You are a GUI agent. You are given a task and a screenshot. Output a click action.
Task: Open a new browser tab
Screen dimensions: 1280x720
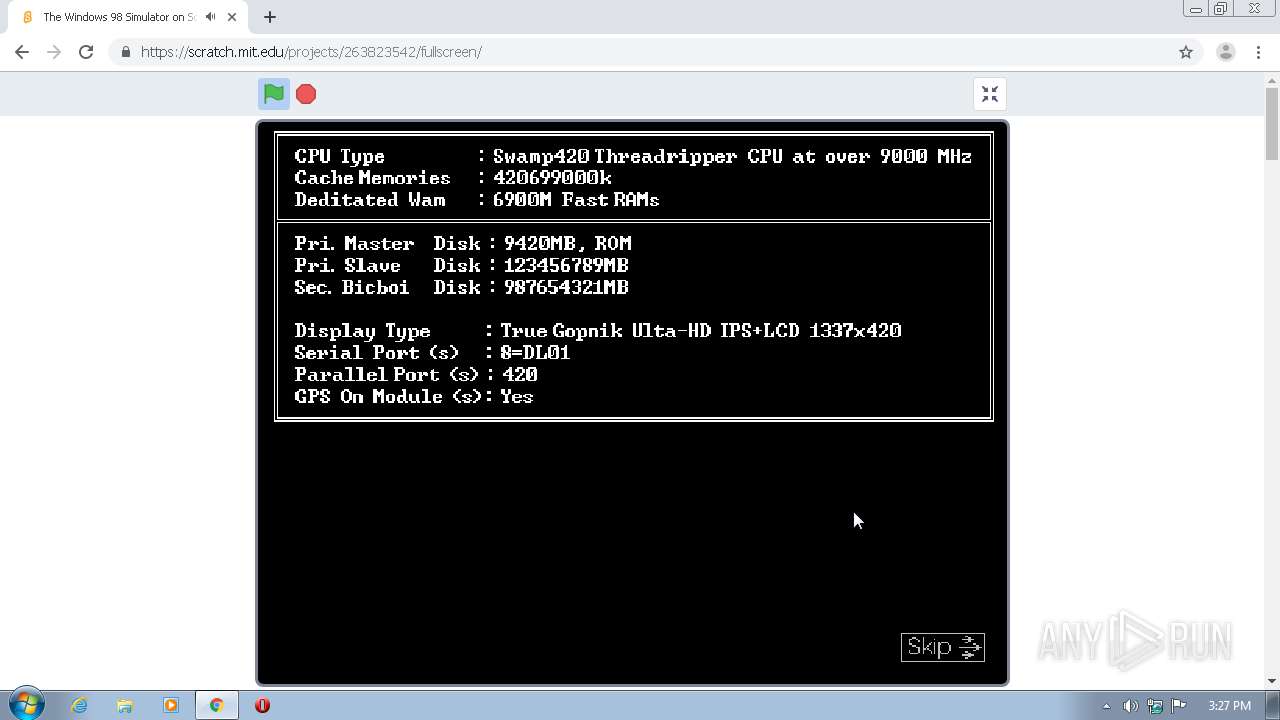coord(270,17)
